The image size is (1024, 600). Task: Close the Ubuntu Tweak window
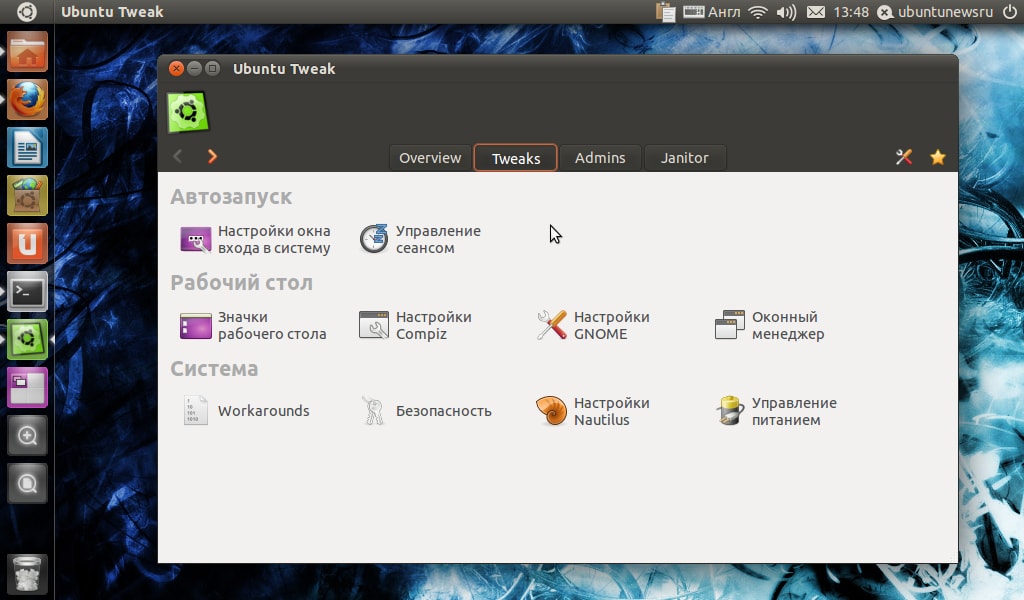click(176, 69)
